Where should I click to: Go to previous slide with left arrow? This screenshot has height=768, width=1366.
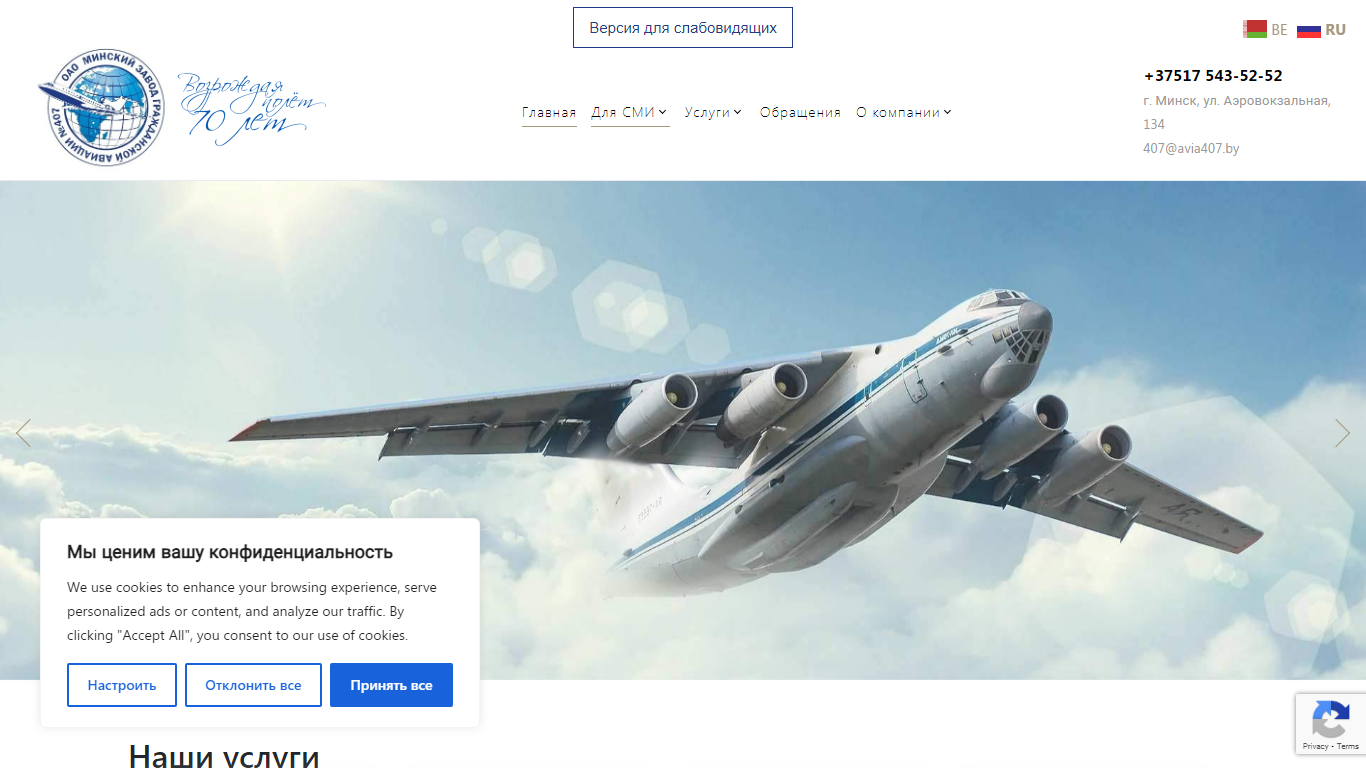click(24, 433)
